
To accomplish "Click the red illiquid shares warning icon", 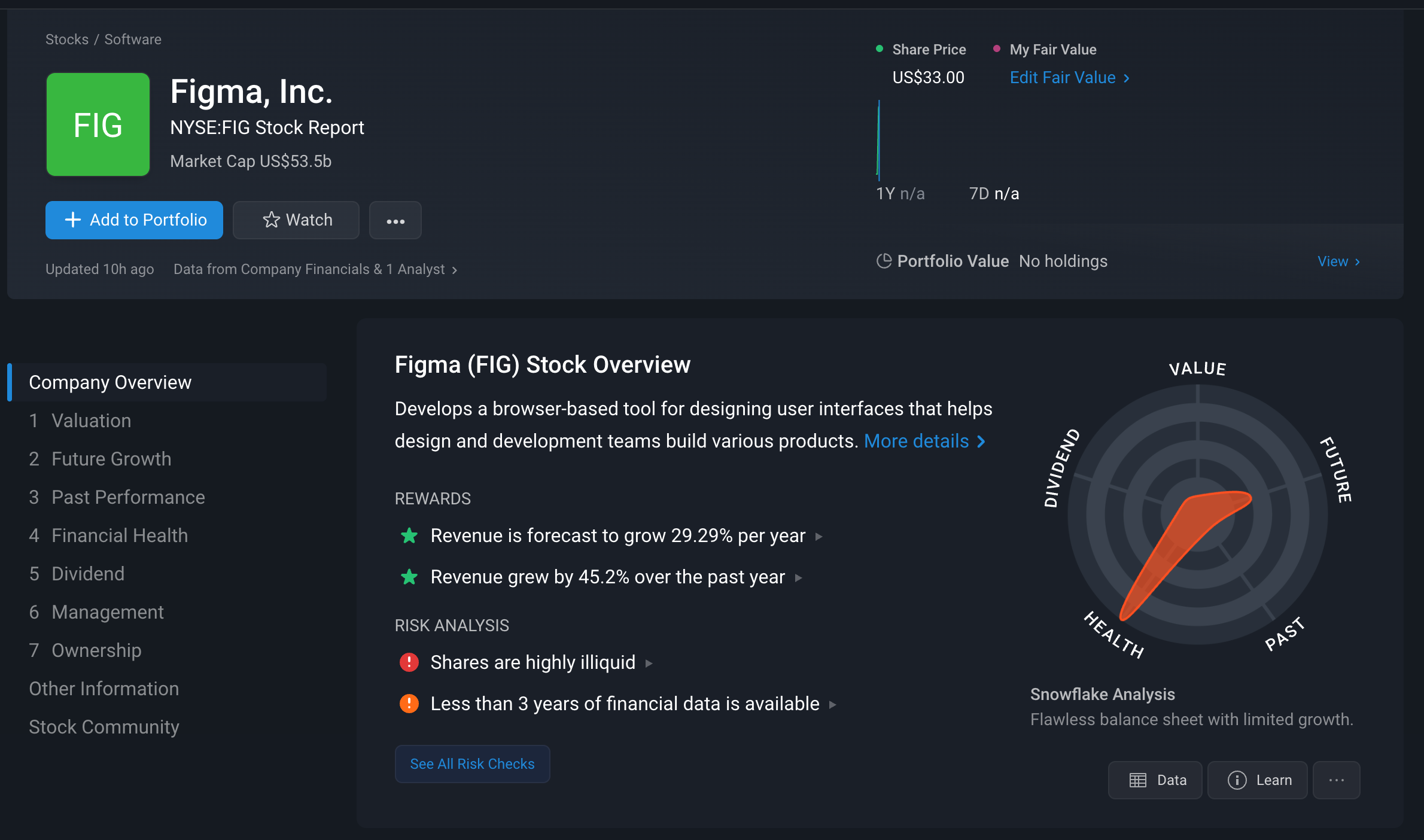I will tap(409, 662).
